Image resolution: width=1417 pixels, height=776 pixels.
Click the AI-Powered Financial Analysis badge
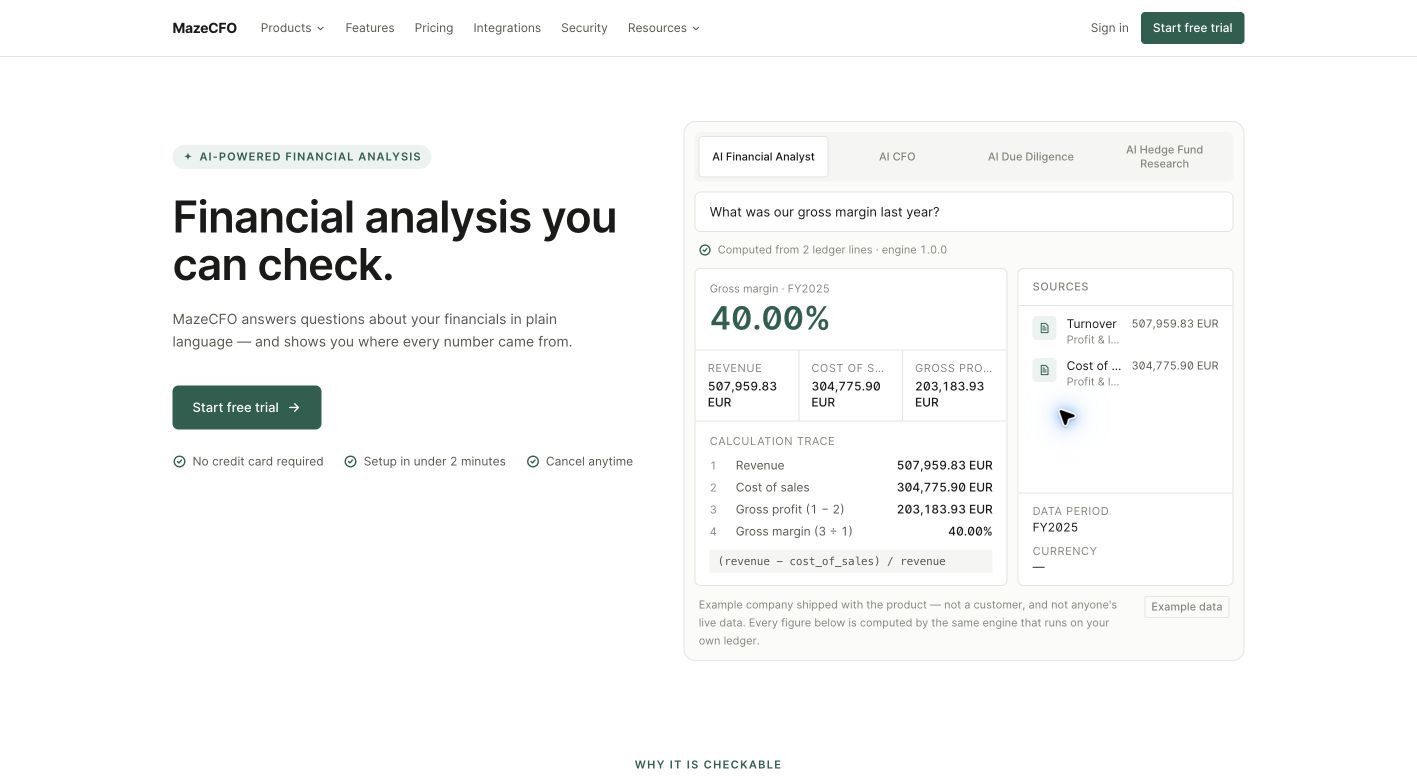pyautogui.click(x=302, y=157)
